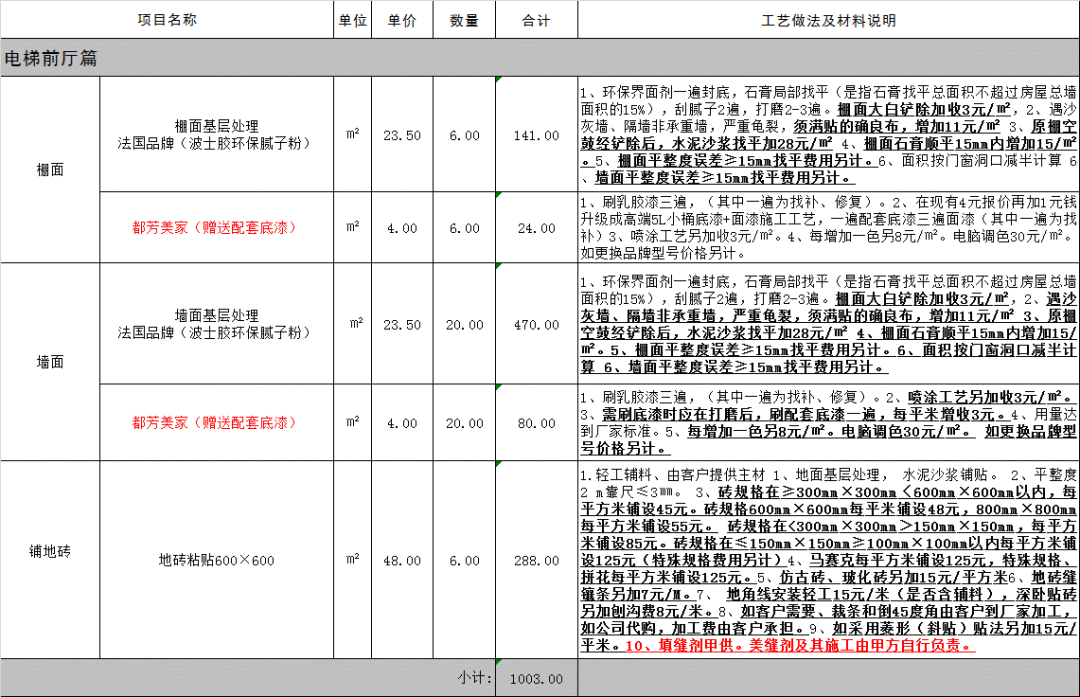The image size is (1080, 697).
Task: Click the 棚面基层处理 row description cell
Action: [829, 134]
